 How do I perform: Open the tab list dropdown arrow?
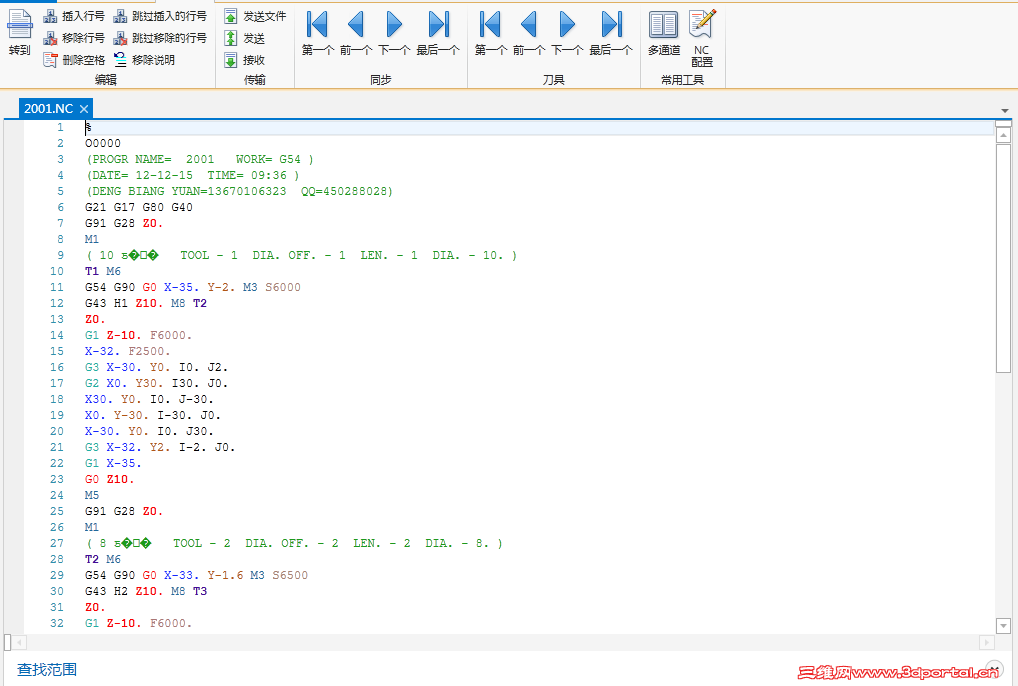(x=1004, y=111)
